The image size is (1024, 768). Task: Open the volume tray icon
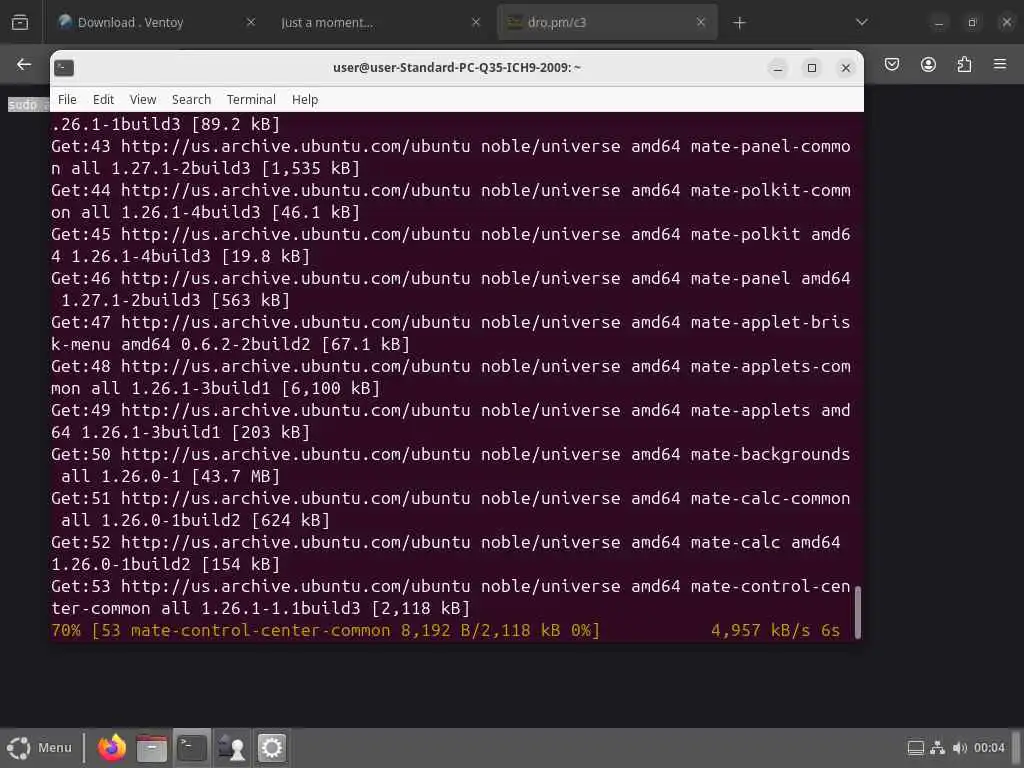click(x=960, y=748)
